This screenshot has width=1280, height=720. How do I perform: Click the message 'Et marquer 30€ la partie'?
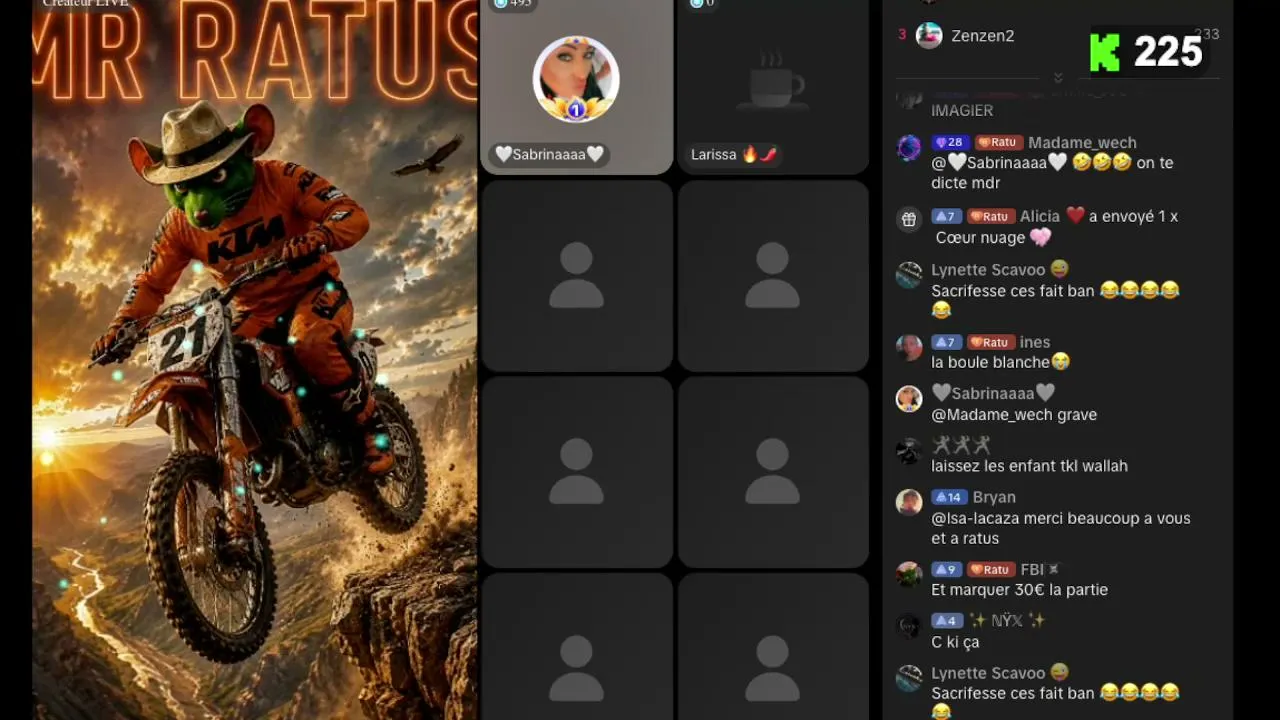click(x=1019, y=590)
